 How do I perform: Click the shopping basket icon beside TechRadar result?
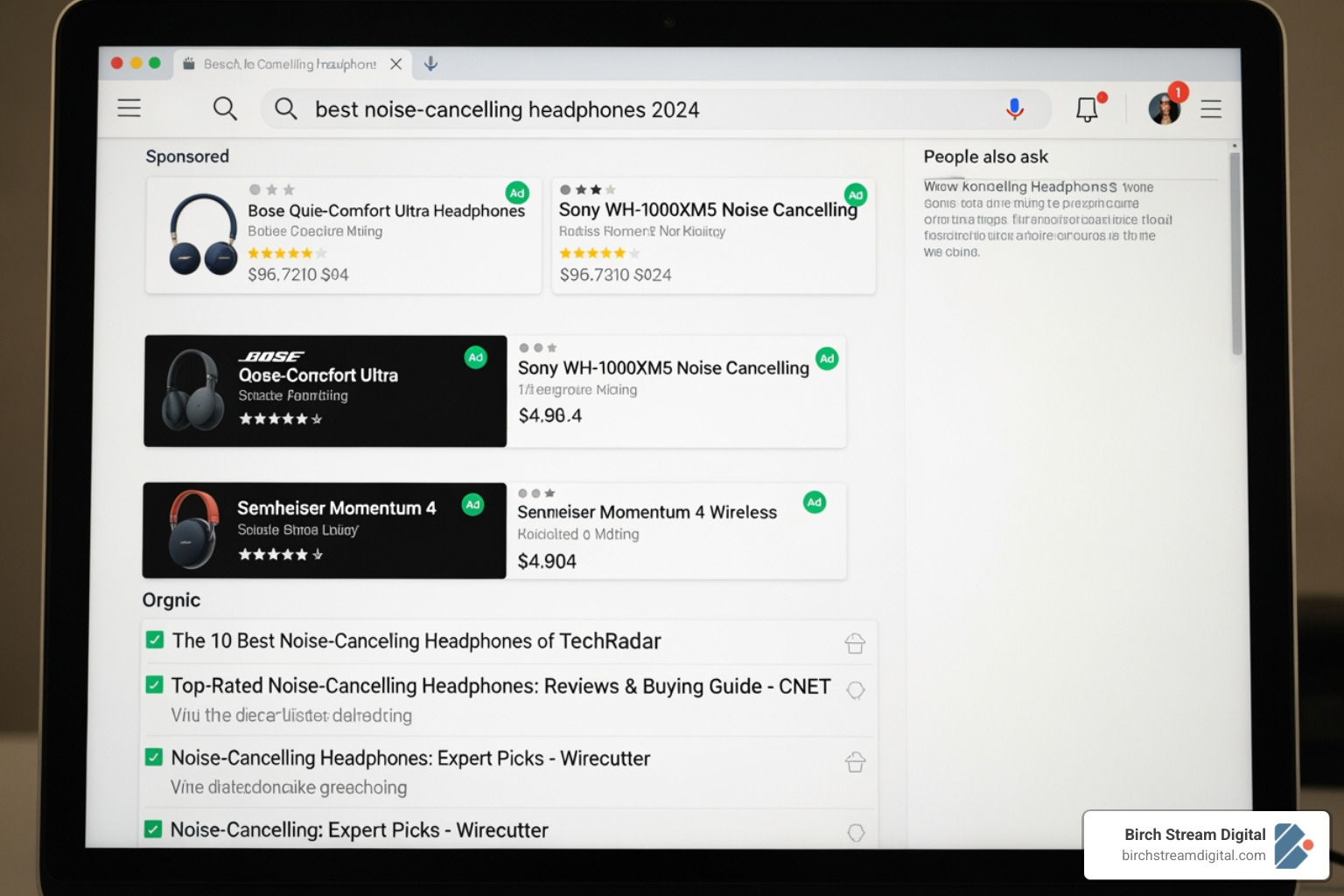point(855,642)
